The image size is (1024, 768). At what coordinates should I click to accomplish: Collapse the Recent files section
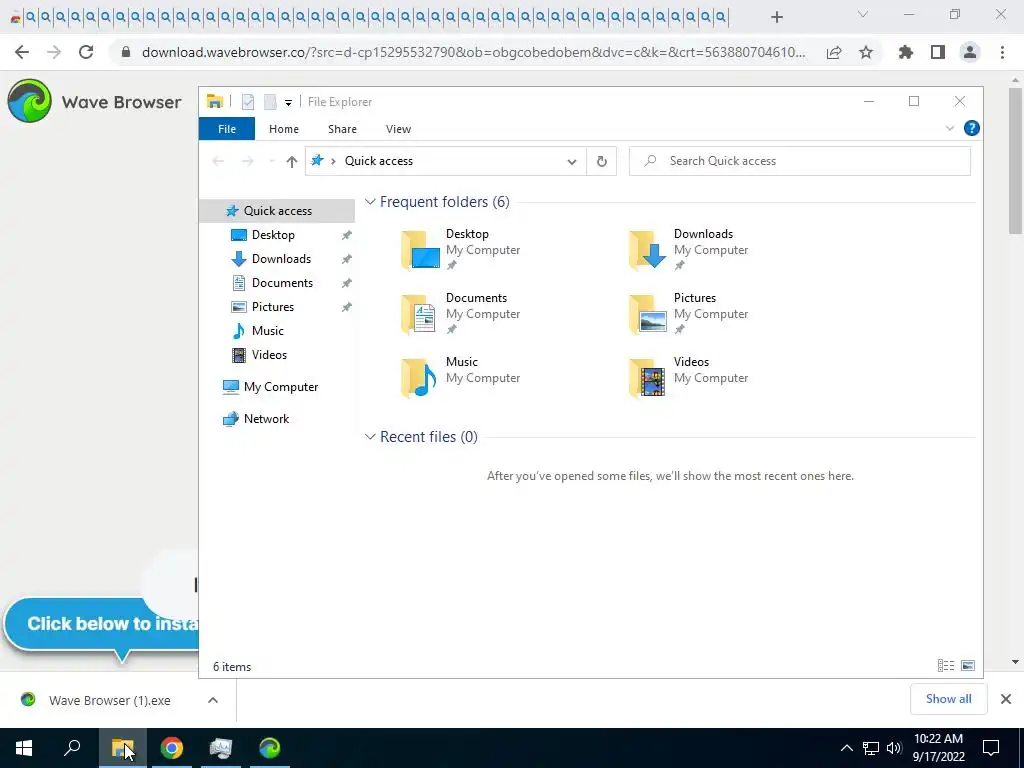(370, 437)
